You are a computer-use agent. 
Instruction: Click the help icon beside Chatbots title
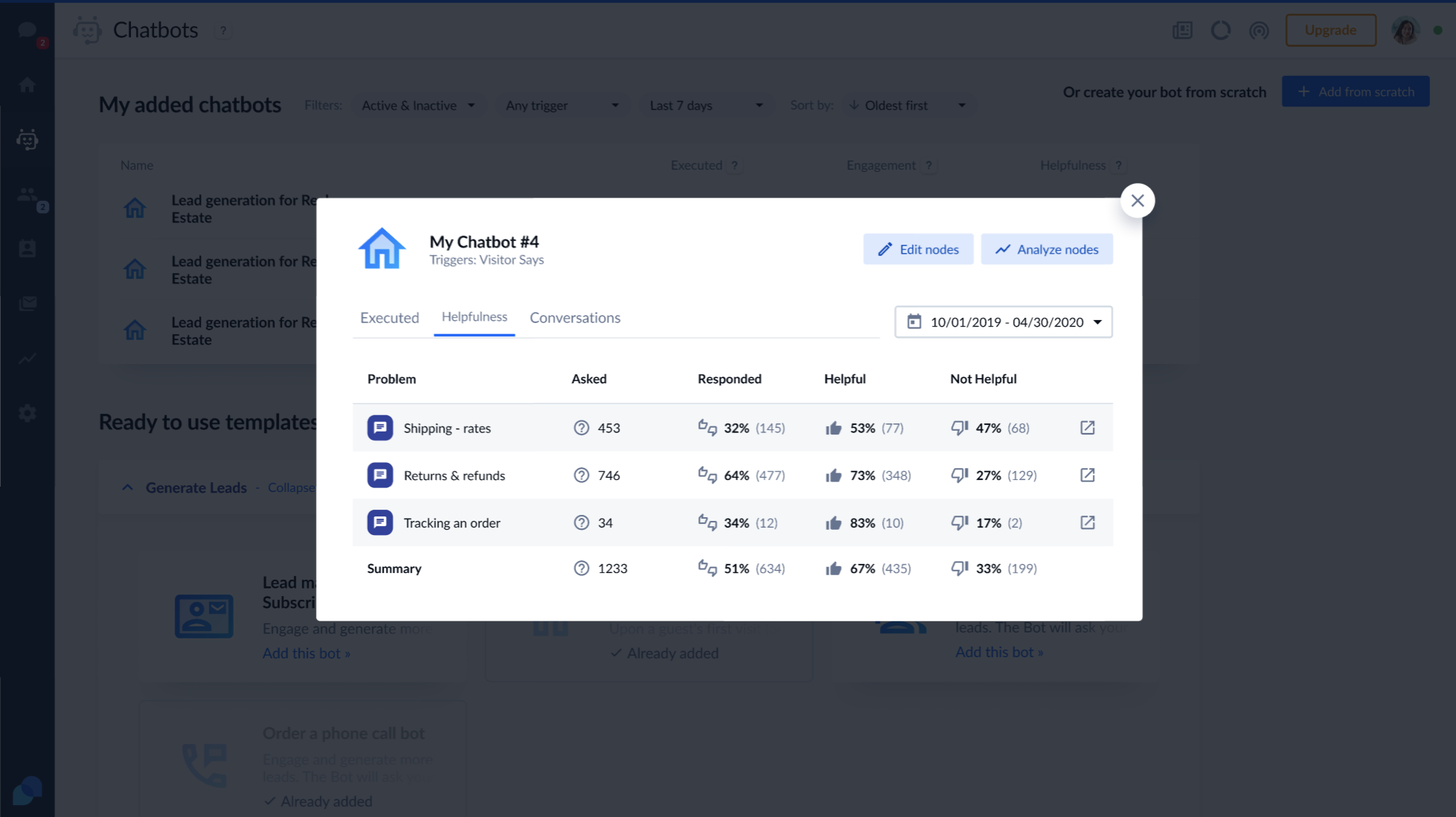click(223, 31)
